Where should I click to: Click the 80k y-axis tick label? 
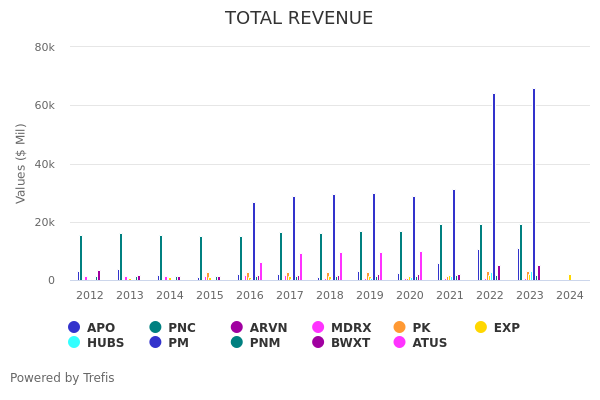coord(44,47)
